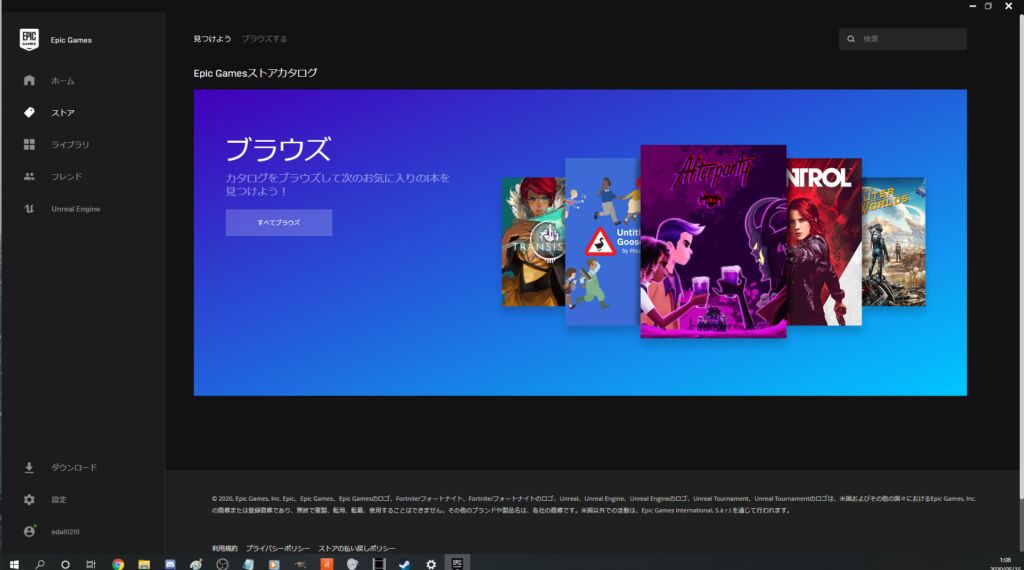1024x570 pixels.
Task: Open the ライブラリ grid icon
Action: [29, 144]
